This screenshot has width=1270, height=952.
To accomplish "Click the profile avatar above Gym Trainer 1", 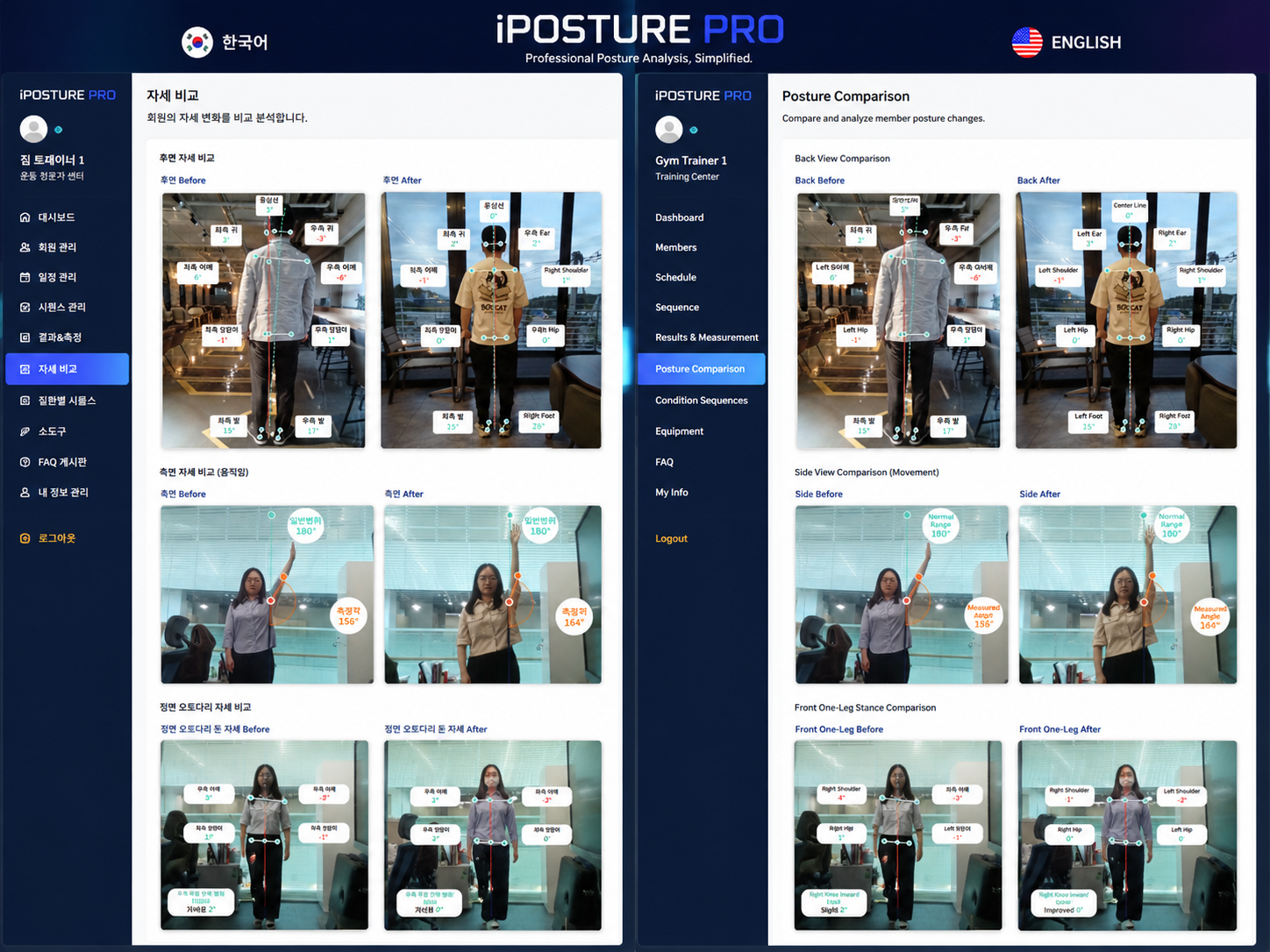I will pyautogui.click(x=669, y=129).
